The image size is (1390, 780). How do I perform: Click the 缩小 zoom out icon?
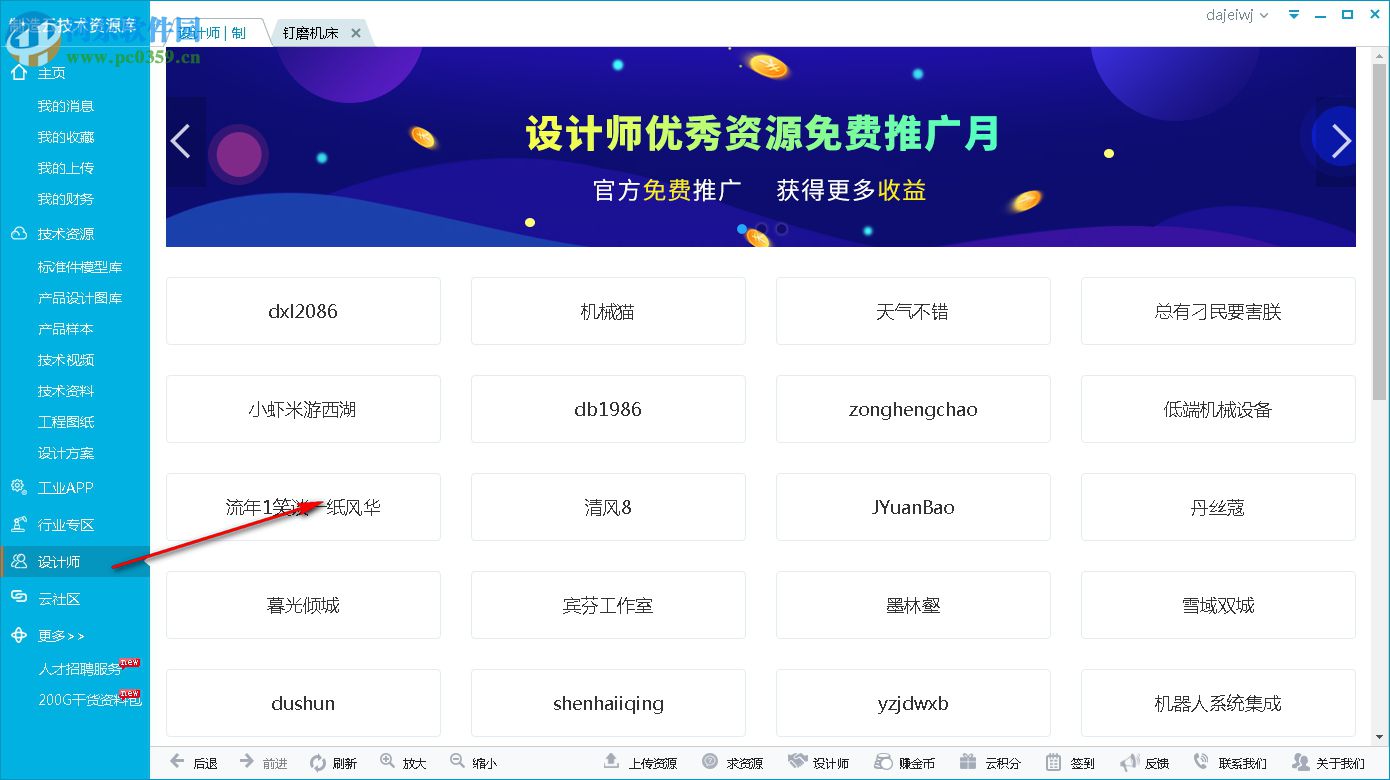pos(458,762)
